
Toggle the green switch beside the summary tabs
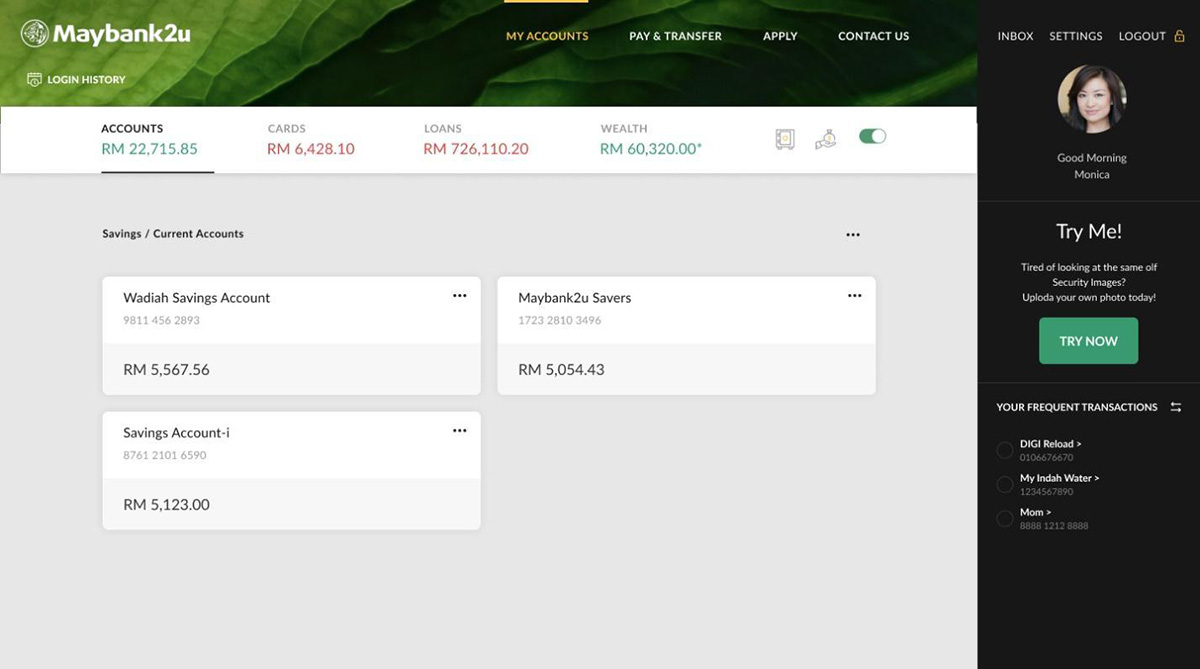pyautogui.click(x=873, y=136)
